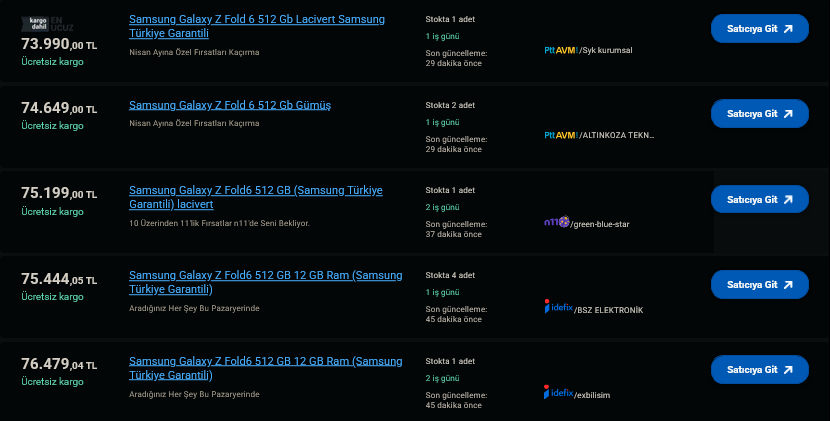830x421 pixels.
Task: Click PttAVM logo for ALTINKOZA TEKN seller
Action: [x=561, y=134]
